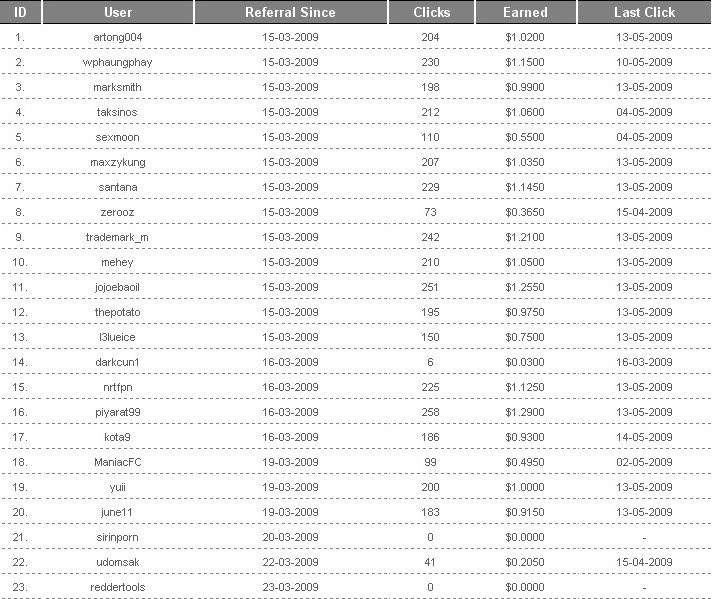Viewport: 712px width, 599px height.
Task: Select username thepotato
Action: coord(118,312)
